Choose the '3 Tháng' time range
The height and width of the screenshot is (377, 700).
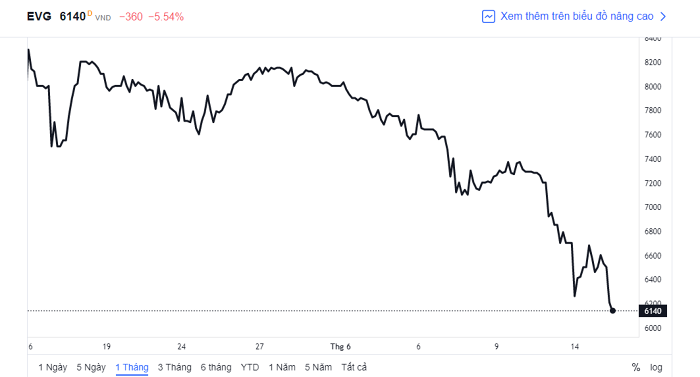175,367
